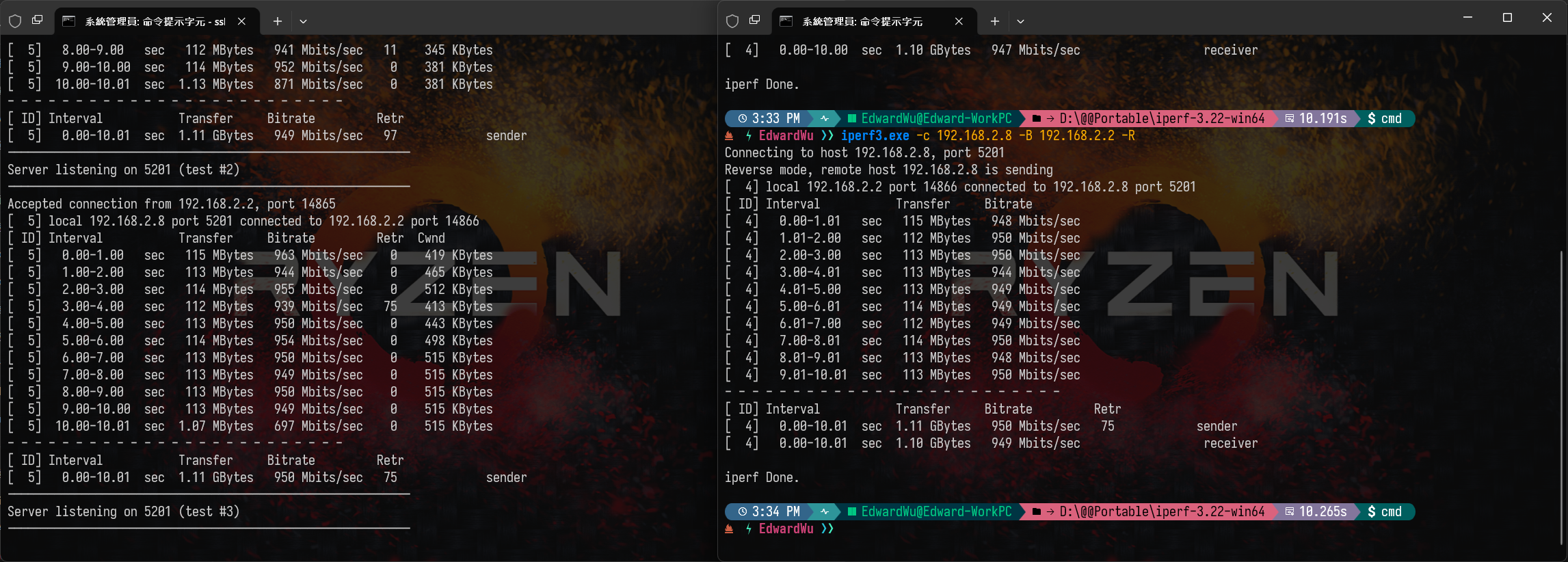Click the cmd icon on the right terminal tab
Viewport: 1568px width, 562px height.
[x=786, y=21]
